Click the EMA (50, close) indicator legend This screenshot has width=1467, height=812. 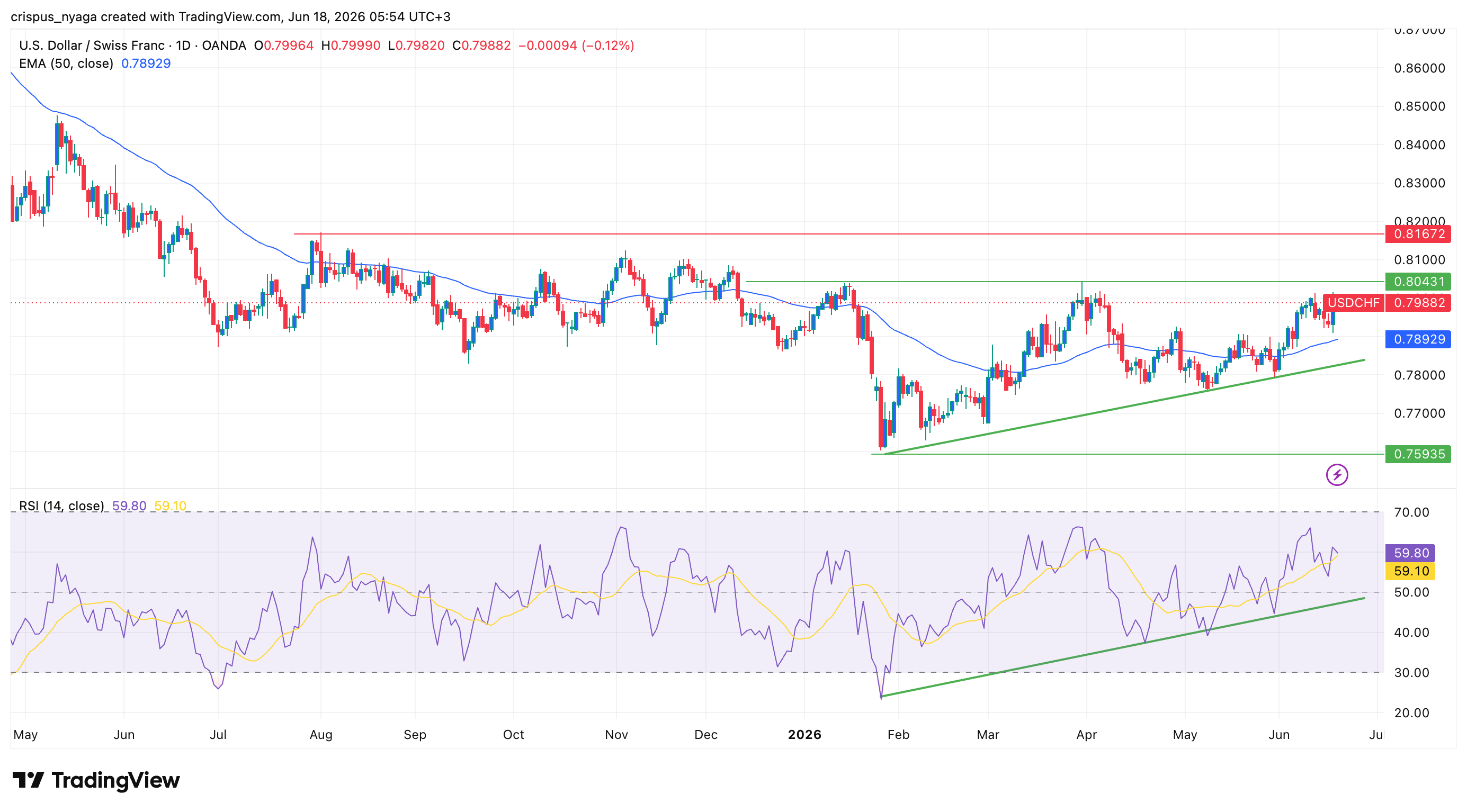coord(66,63)
